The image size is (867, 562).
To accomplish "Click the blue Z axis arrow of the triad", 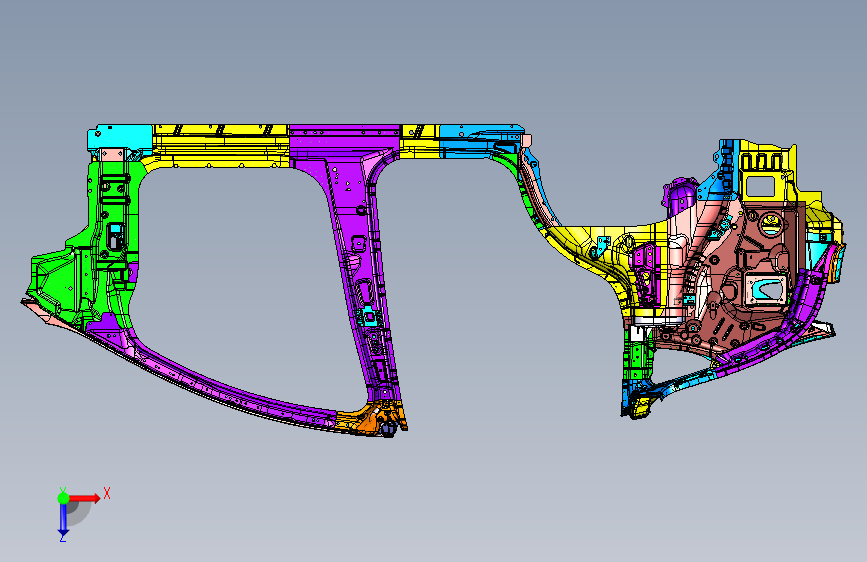I will pyautogui.click(x=63, y=519).
